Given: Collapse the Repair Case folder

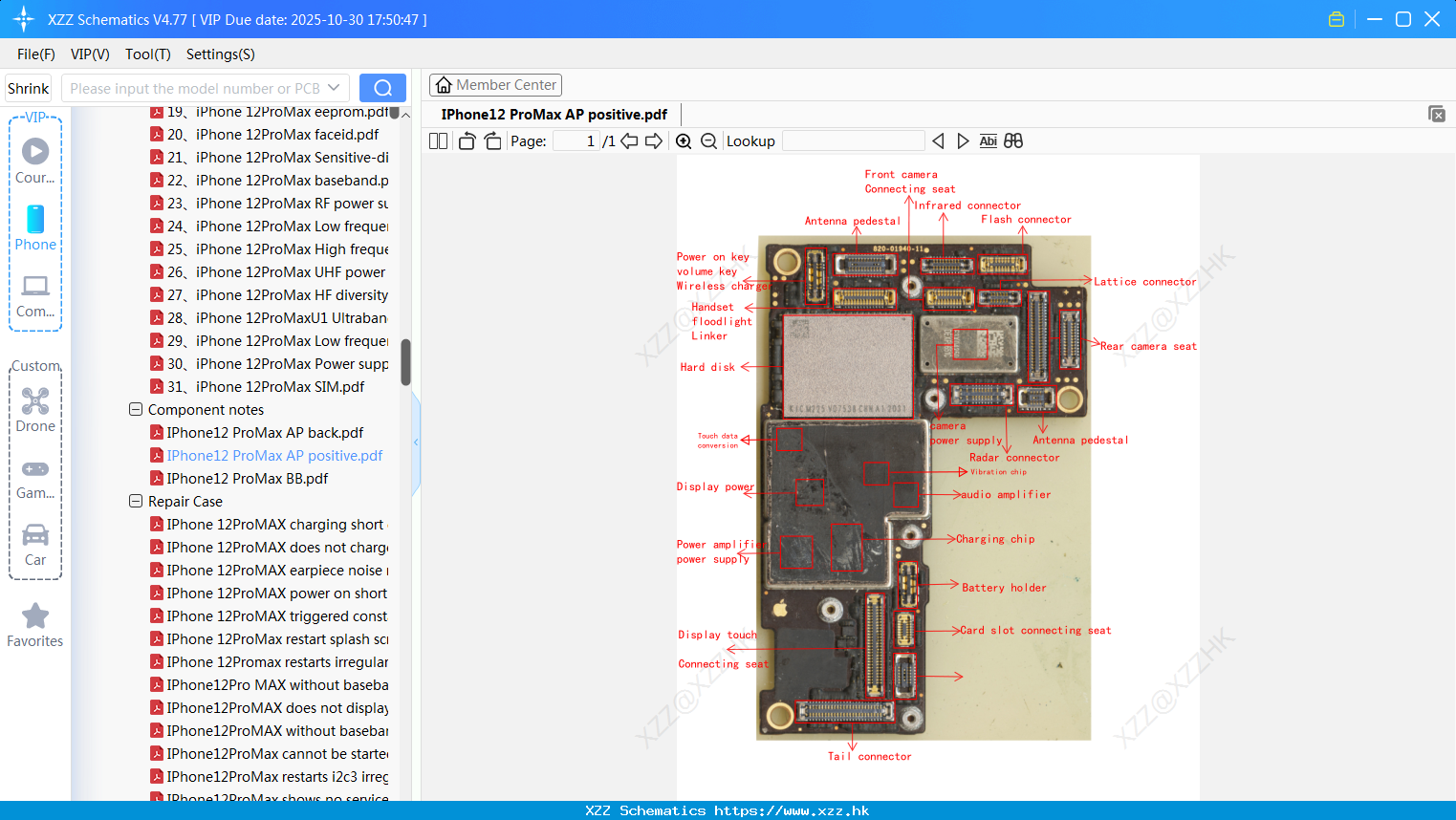Looking at the screenshot, I should 136,501.
